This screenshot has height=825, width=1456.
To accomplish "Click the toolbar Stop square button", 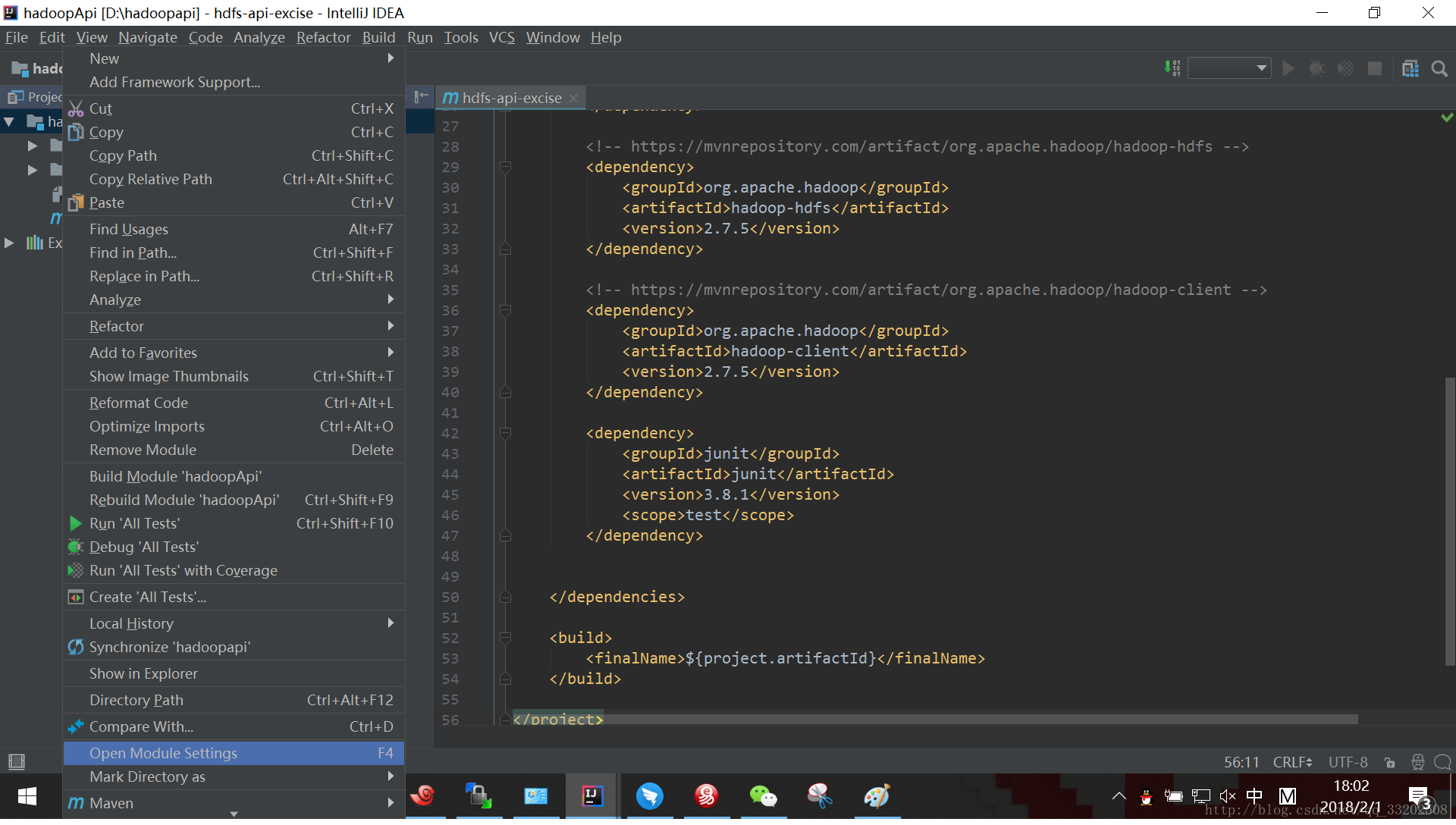I will (1374, 69).
